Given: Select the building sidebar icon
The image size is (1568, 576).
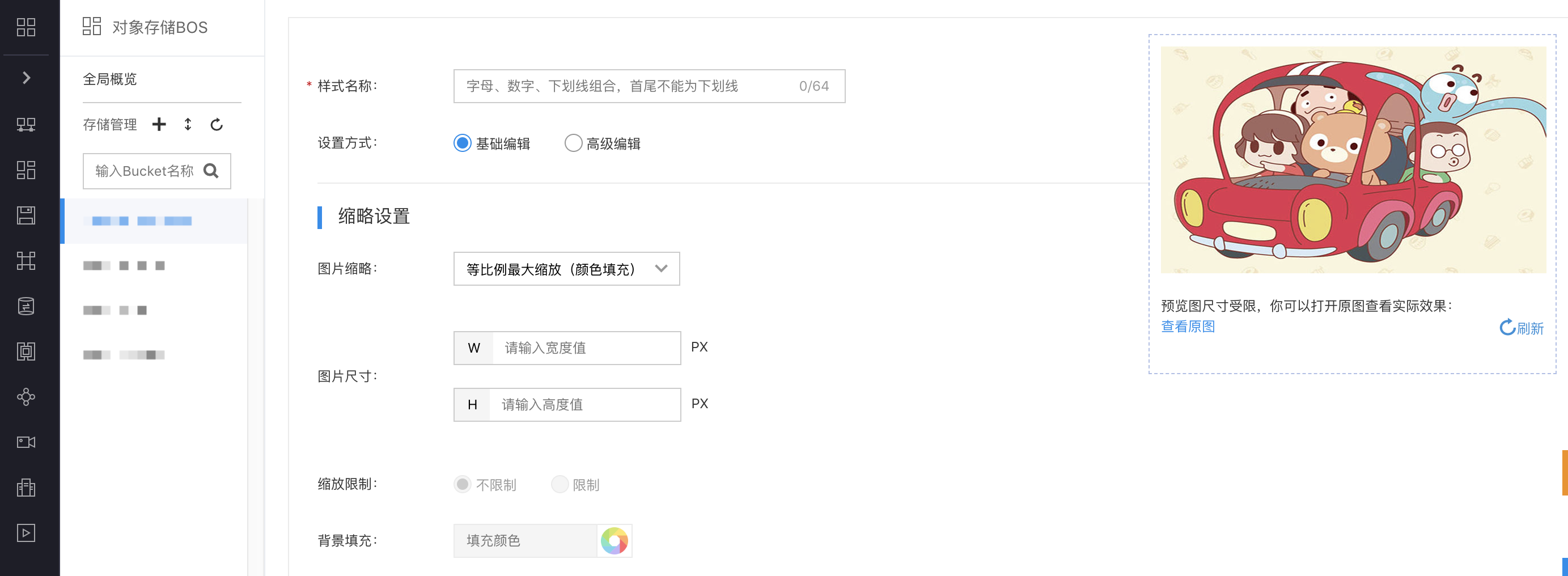Looking at the screenshot, I should (x=26, y=488).
